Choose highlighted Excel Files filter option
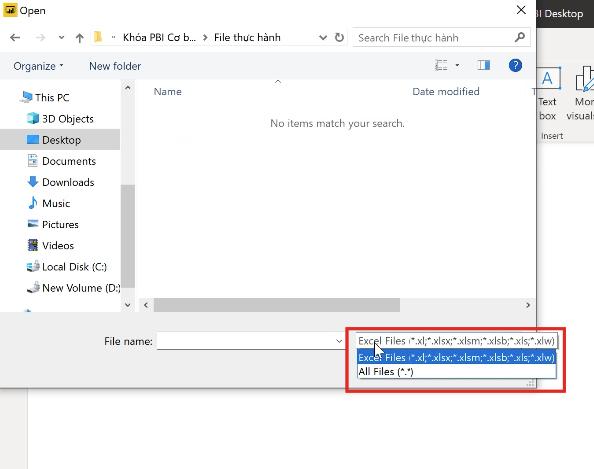The image size is (594, 469). click(x=456, y=357)
